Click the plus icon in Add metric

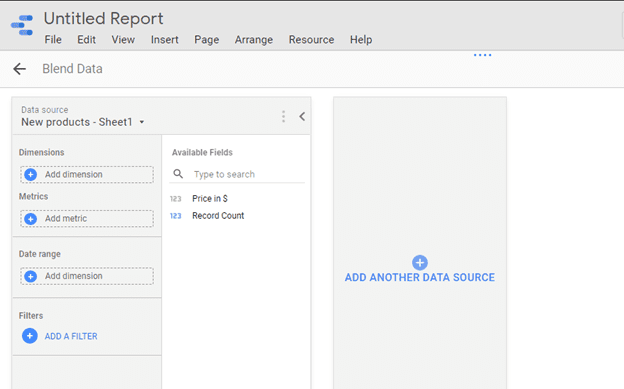coord(31,219)
